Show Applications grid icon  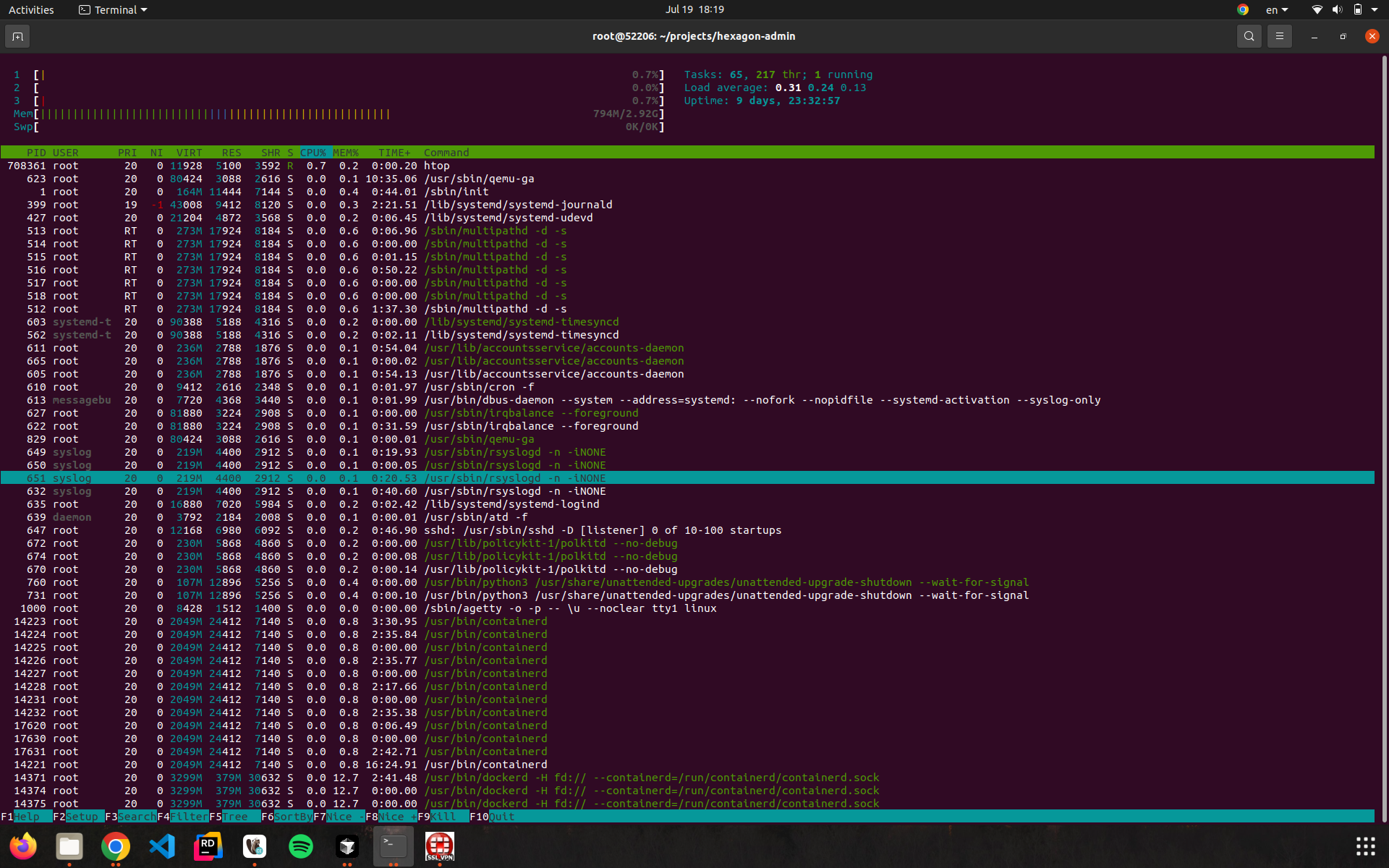pos(1365,846)
